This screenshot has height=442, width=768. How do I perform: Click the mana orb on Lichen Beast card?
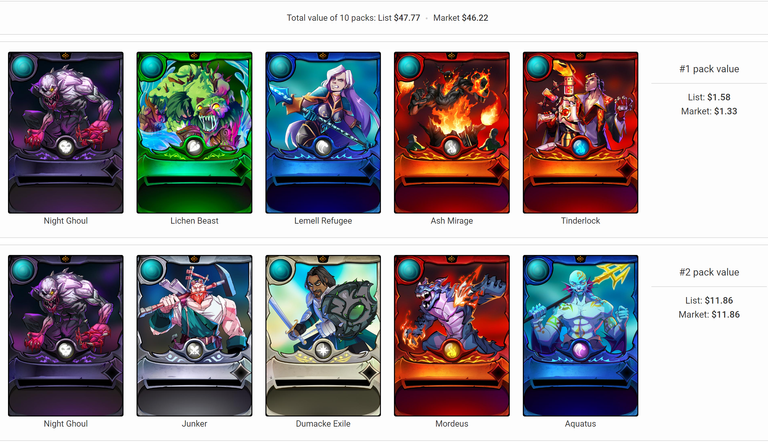point(151,67)
